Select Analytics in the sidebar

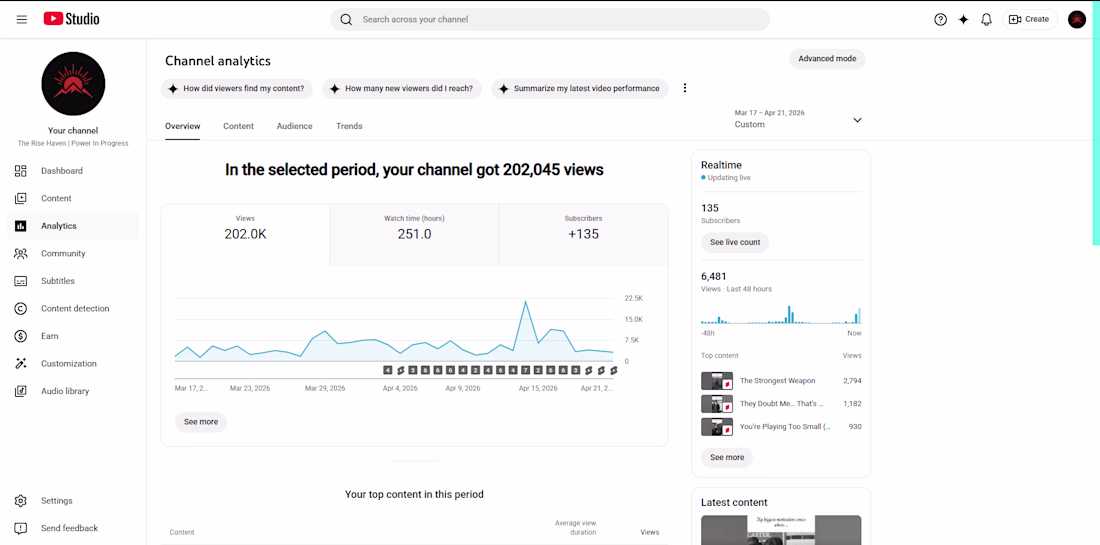73,226
